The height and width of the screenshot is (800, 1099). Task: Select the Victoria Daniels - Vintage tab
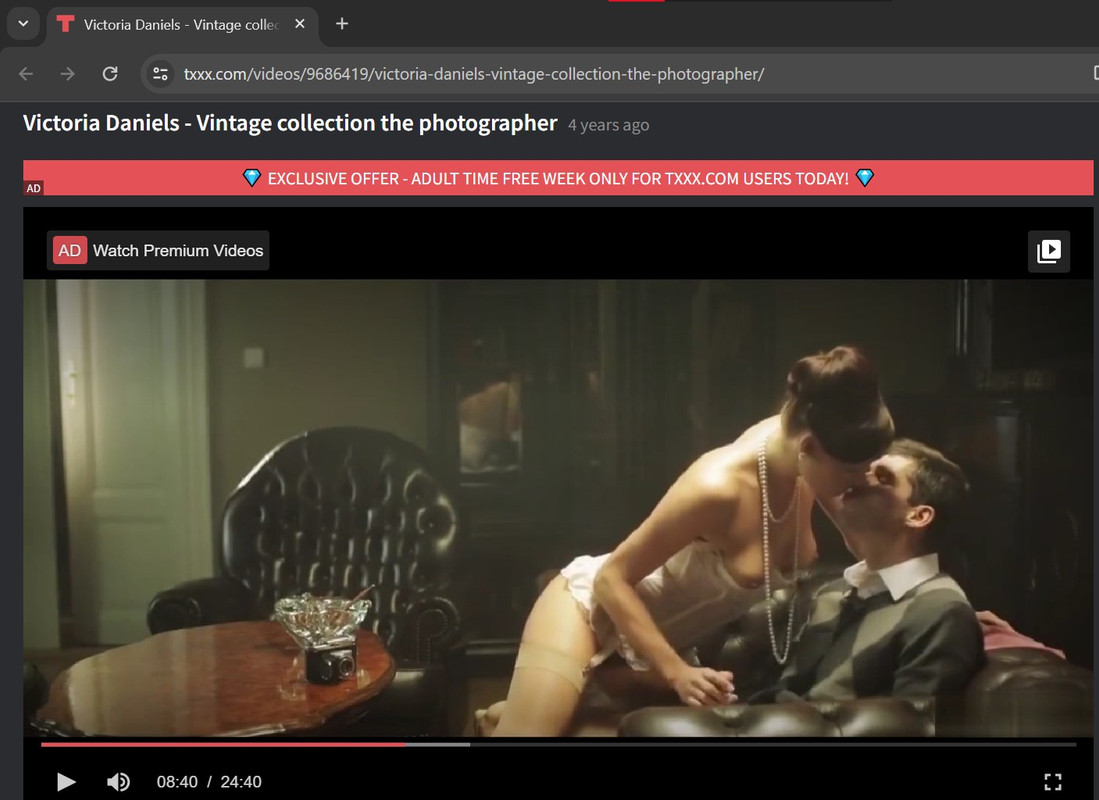(x=183, y=25)
